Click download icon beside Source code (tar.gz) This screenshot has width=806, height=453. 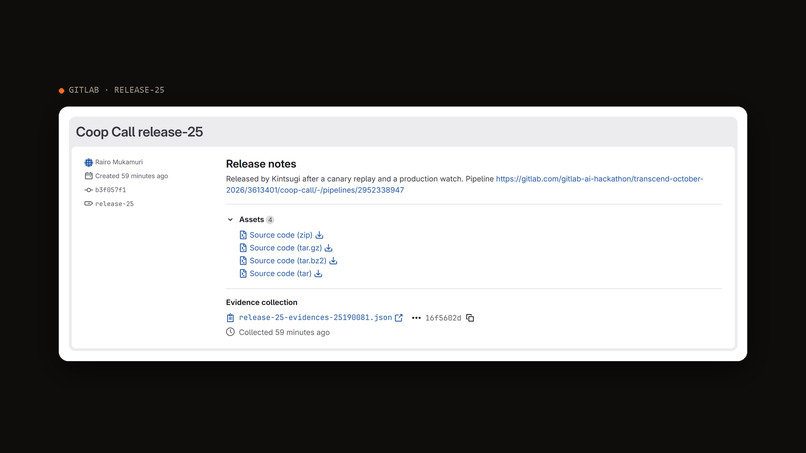pos(328,248)
